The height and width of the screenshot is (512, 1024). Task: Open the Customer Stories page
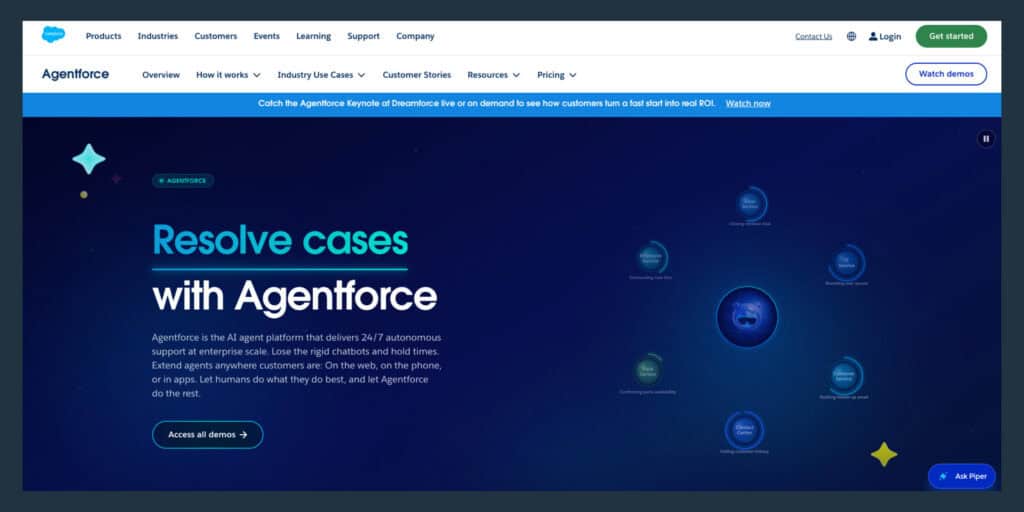tap(417, 75)
